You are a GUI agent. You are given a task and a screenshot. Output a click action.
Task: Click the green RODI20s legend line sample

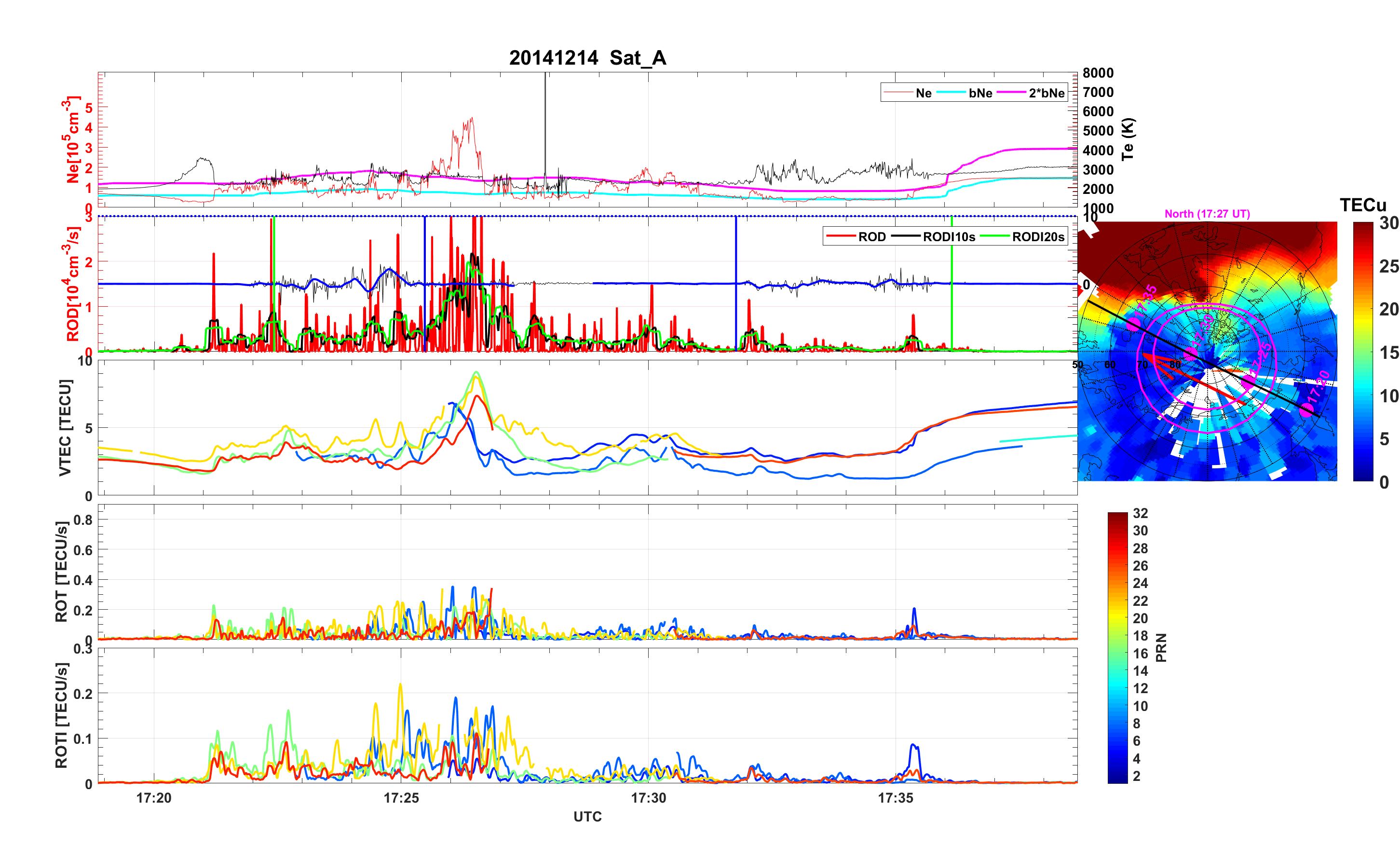coord(995,236)
